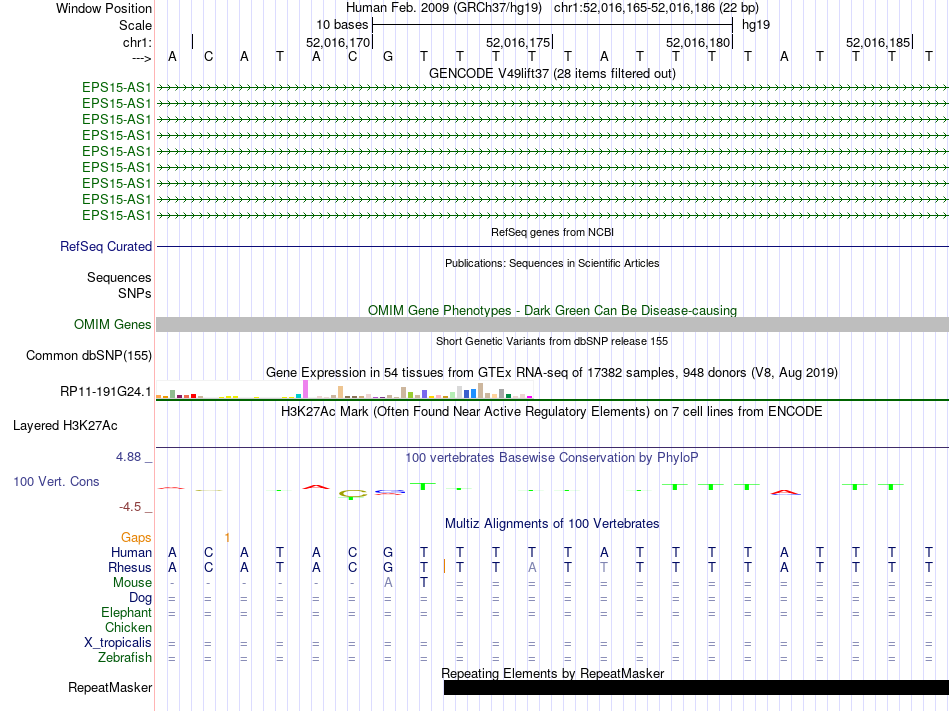Image resolution: width=950 pixels, height=711 pixels.
Task: Click the Chicken alignment row label
Action: tap(128, 627)
